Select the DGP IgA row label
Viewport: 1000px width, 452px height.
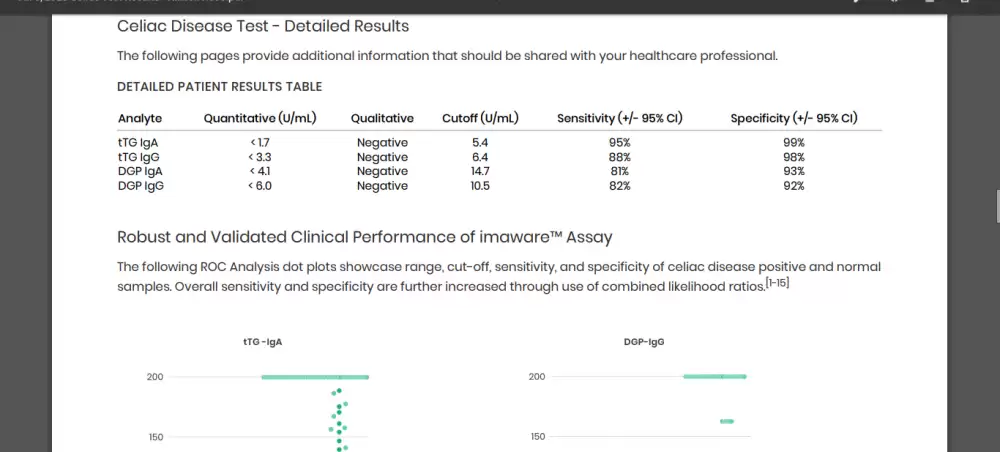pyautogui.click(x=139, y=171)
